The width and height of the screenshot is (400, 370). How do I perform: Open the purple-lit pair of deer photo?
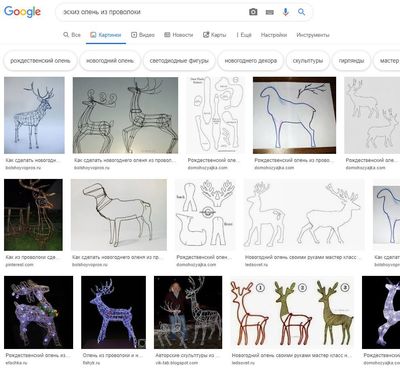pyautogui.click(x=38, y=312)
